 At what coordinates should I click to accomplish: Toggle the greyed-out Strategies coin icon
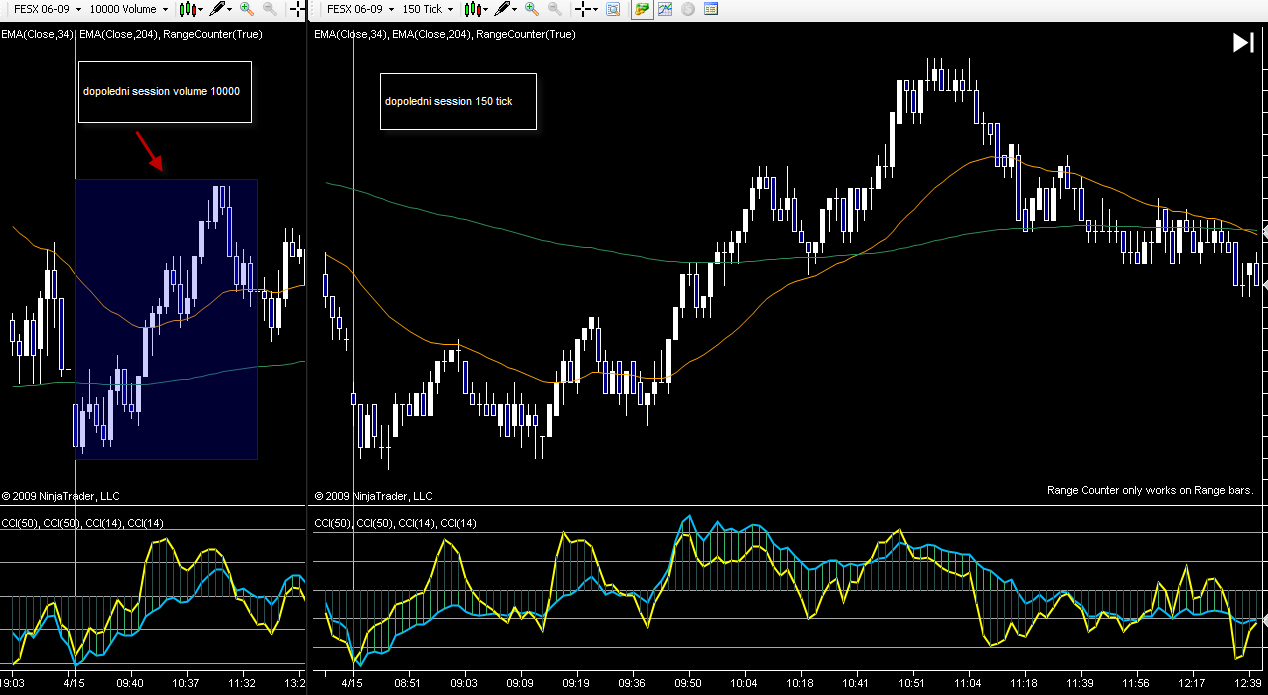pyautogui.click(x=687, y=9)
